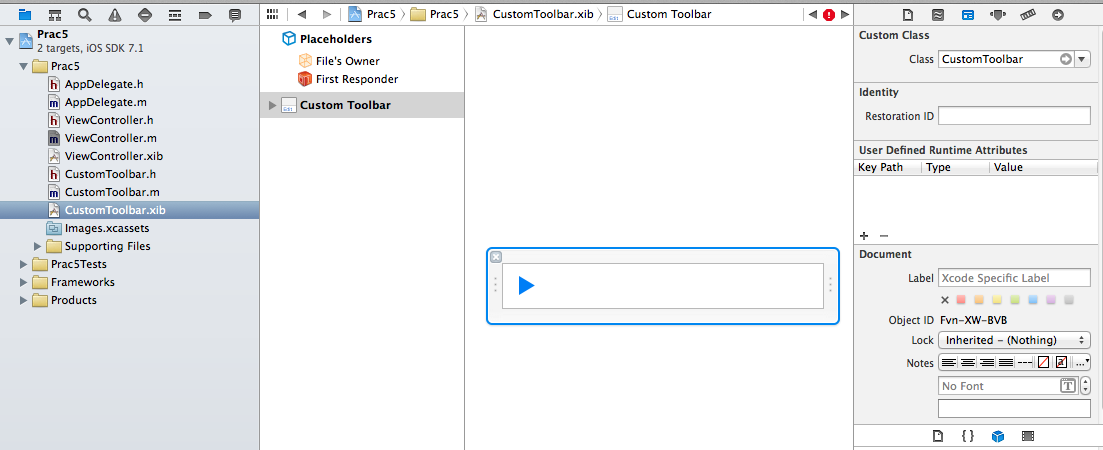The height and width of the screenshot is (450, 1103).
Task: Go forward using jump bar right arrow
Action: click(x=326, y=14)
